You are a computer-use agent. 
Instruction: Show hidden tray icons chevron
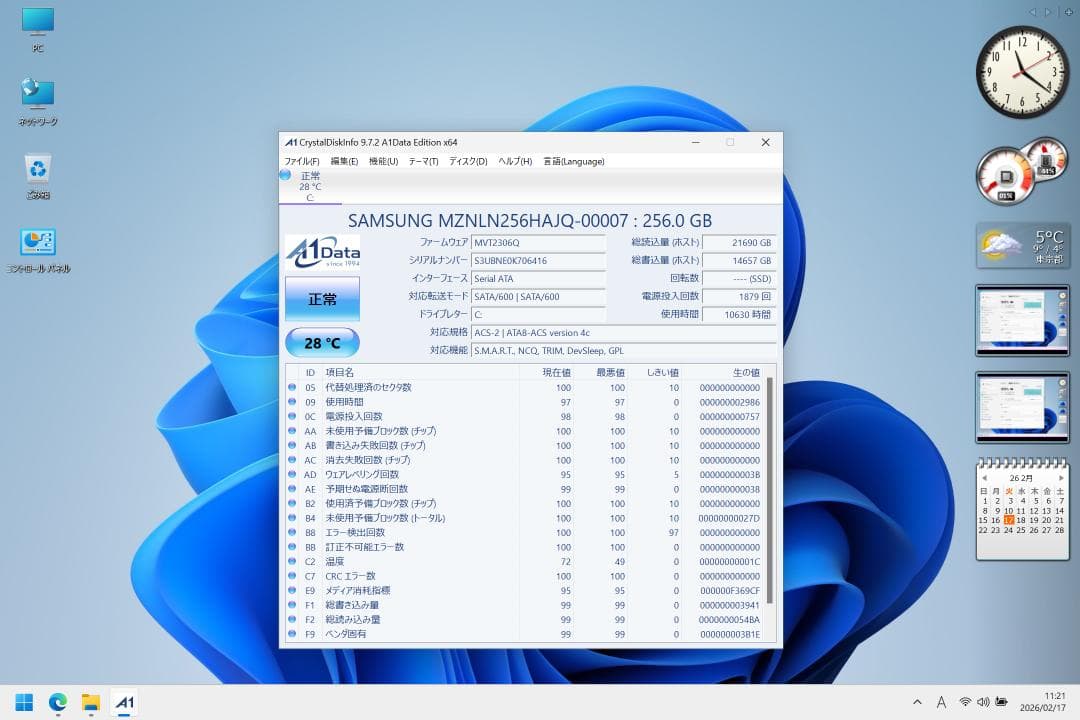point(917,702)
